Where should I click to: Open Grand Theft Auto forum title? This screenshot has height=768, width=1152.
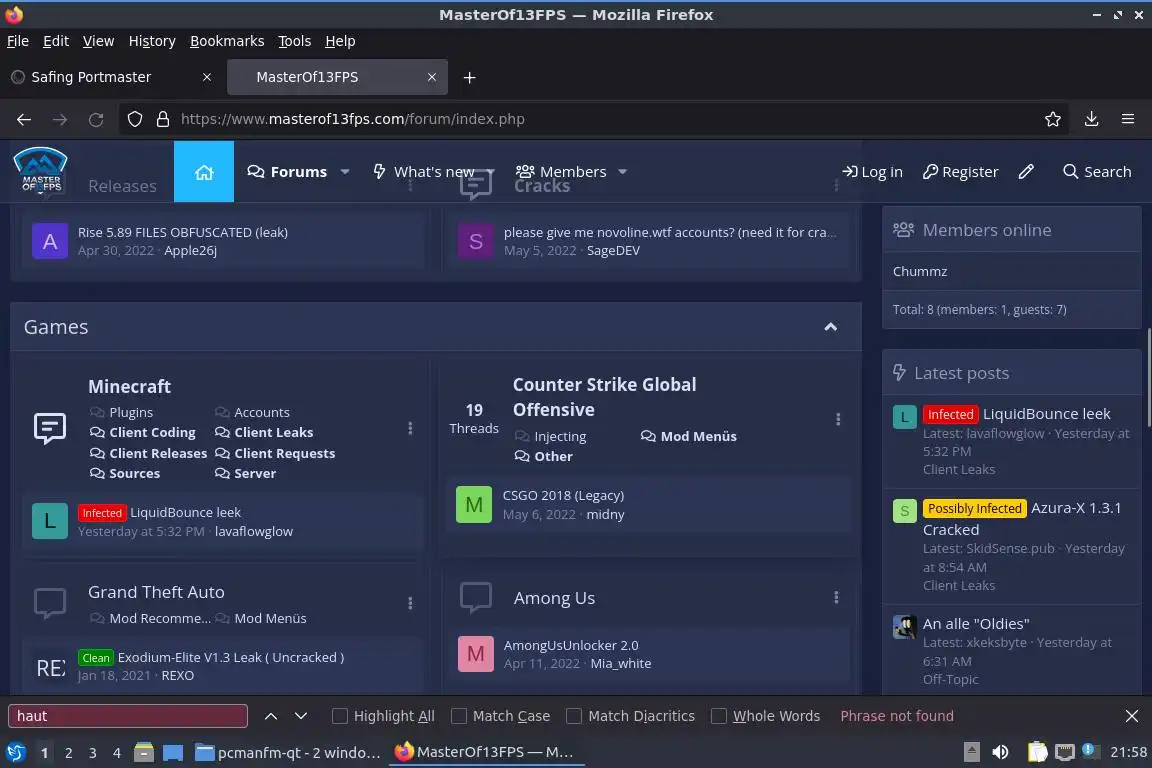click(156, 592)
